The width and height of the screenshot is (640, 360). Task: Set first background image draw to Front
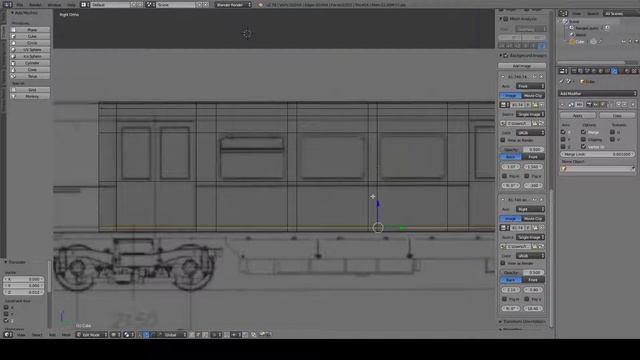point(533,157)
